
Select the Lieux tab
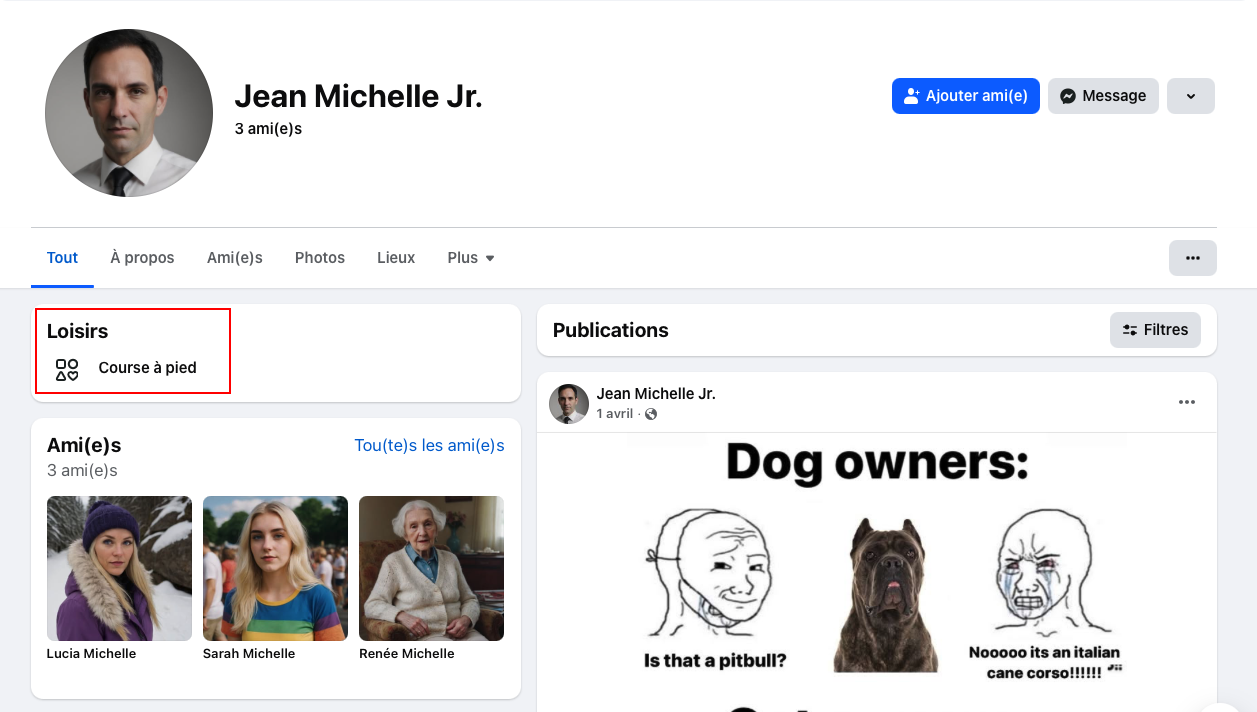point(396,258)
